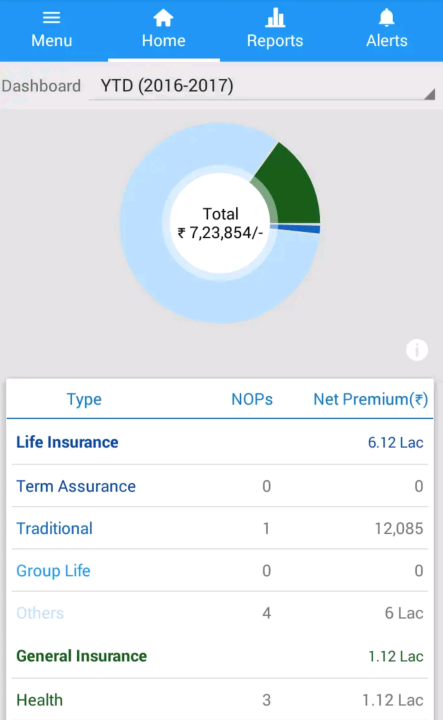443x720 pixels.
Task: Click the dropdown arrow triangle beside YTD
Action: (x=429, y=94)
